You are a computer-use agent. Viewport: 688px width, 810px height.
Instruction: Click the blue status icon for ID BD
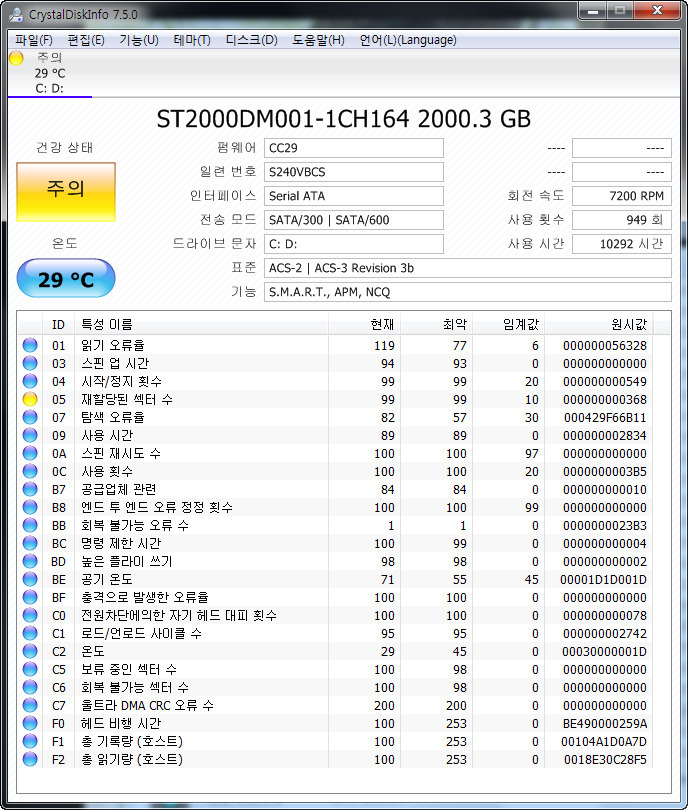click(x=30, y=561)
